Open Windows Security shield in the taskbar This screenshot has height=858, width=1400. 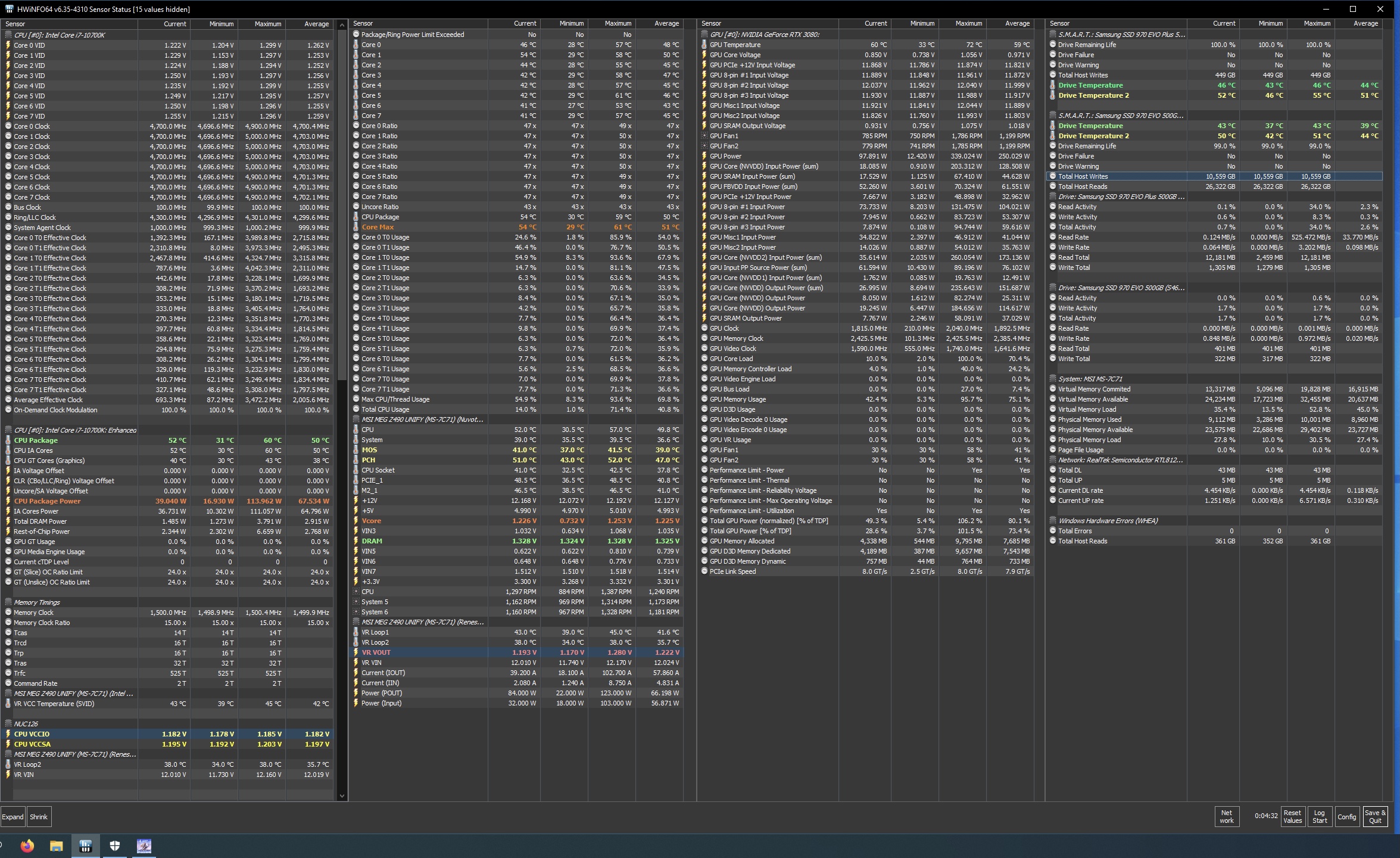click(x=115, y=846)
